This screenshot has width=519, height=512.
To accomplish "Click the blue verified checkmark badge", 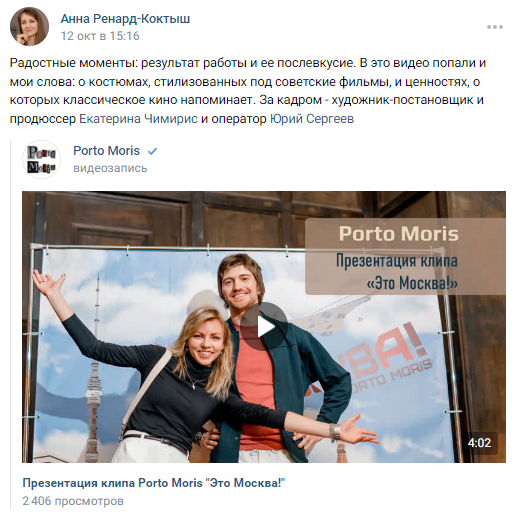I will point(152,151).
